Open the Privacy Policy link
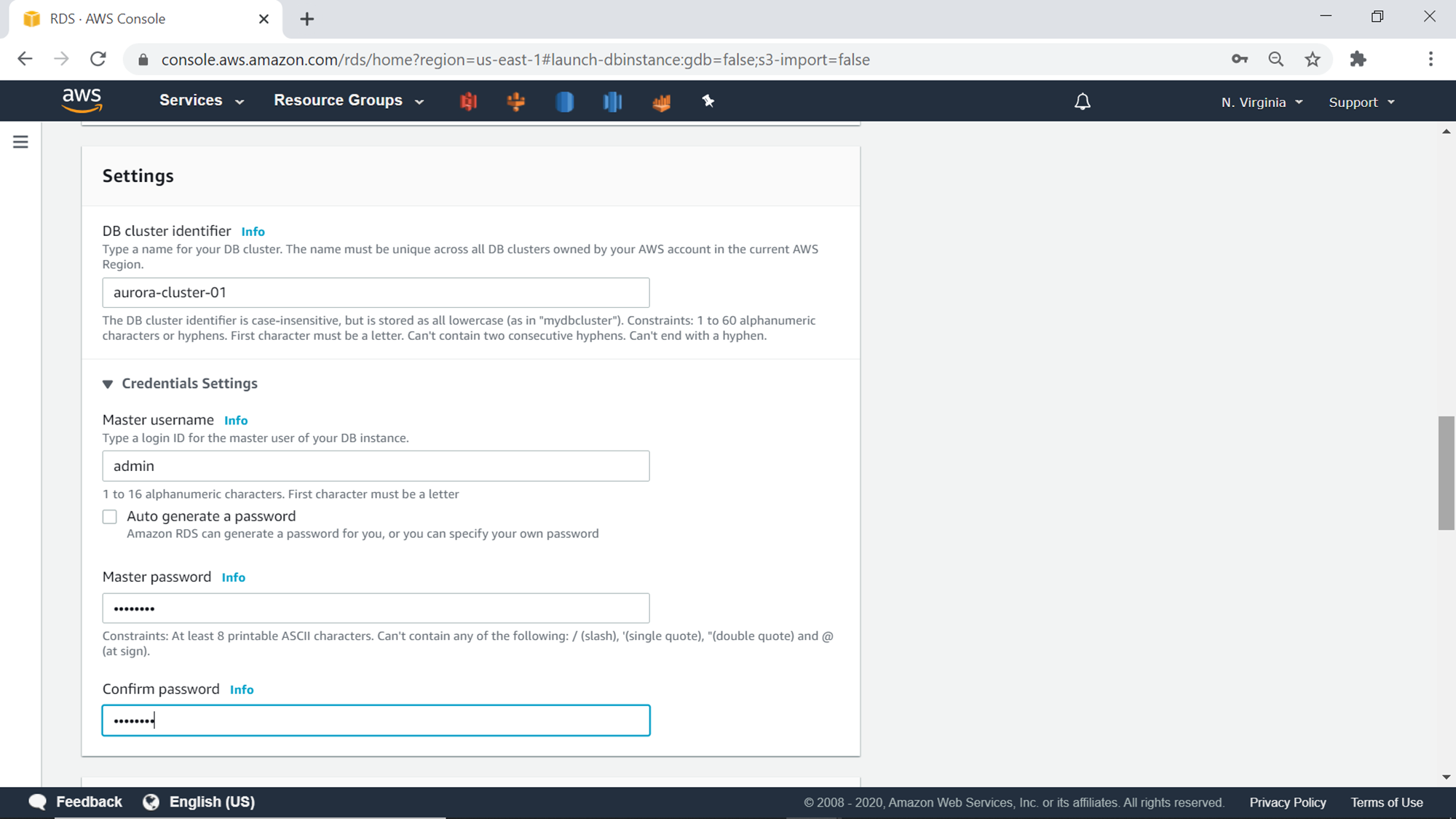This screenshot has width=1456, height=819. point(1287,802)
